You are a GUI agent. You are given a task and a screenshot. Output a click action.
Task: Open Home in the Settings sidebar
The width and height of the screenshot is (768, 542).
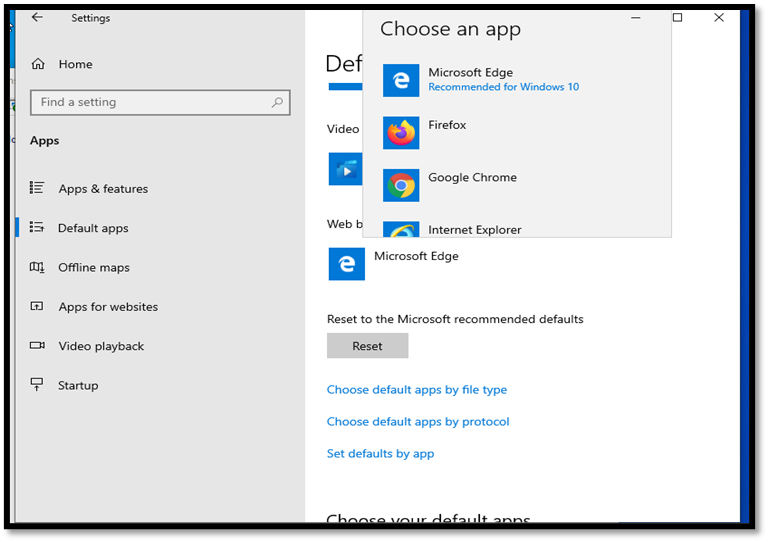coord(75,64)
